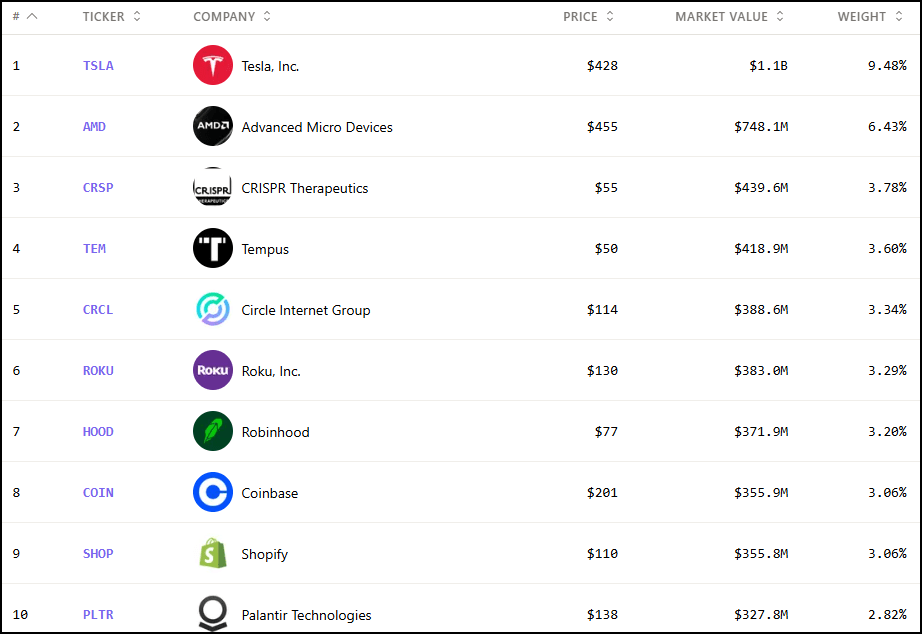Click the Palantir logo icon
Image resolution: width=922 pixels, height=634 pixels.
coord(213,614)
